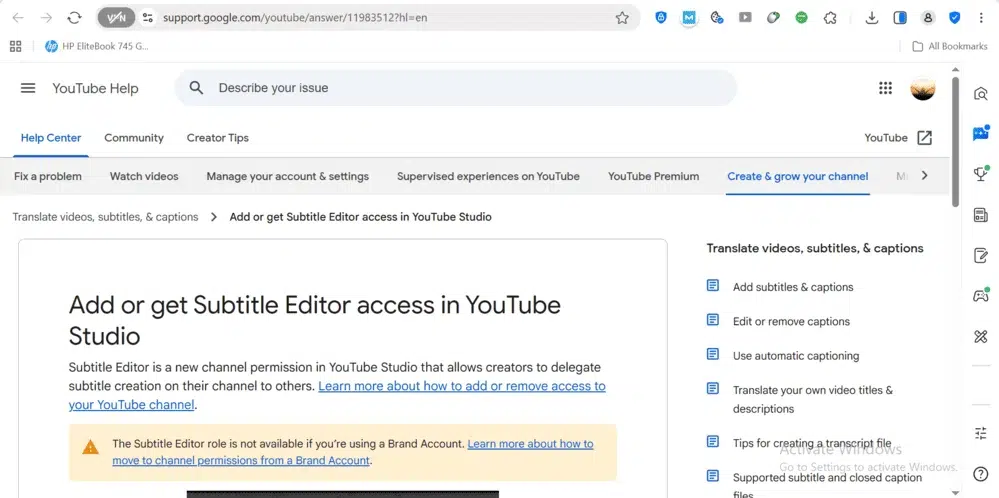The image size is (999, 498).
Task: Open the browser three-dot menu
Action: (x=981, y=18)
